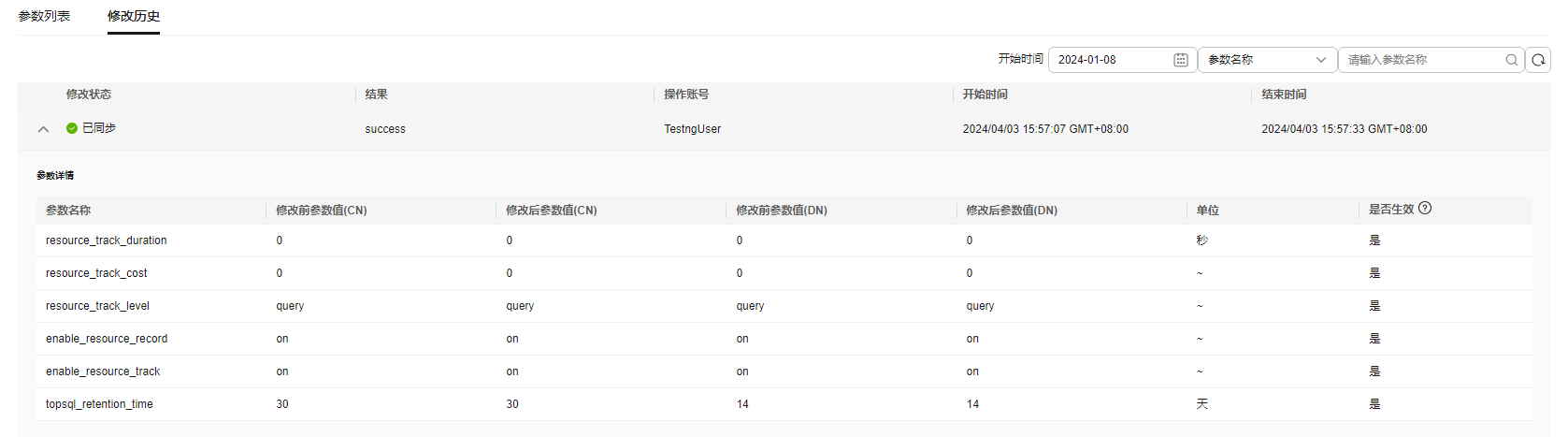The height and width of the screenshot is (437, 1568).
Task: Click the green 已同步 status icon
Action: [x=72, y=128]
